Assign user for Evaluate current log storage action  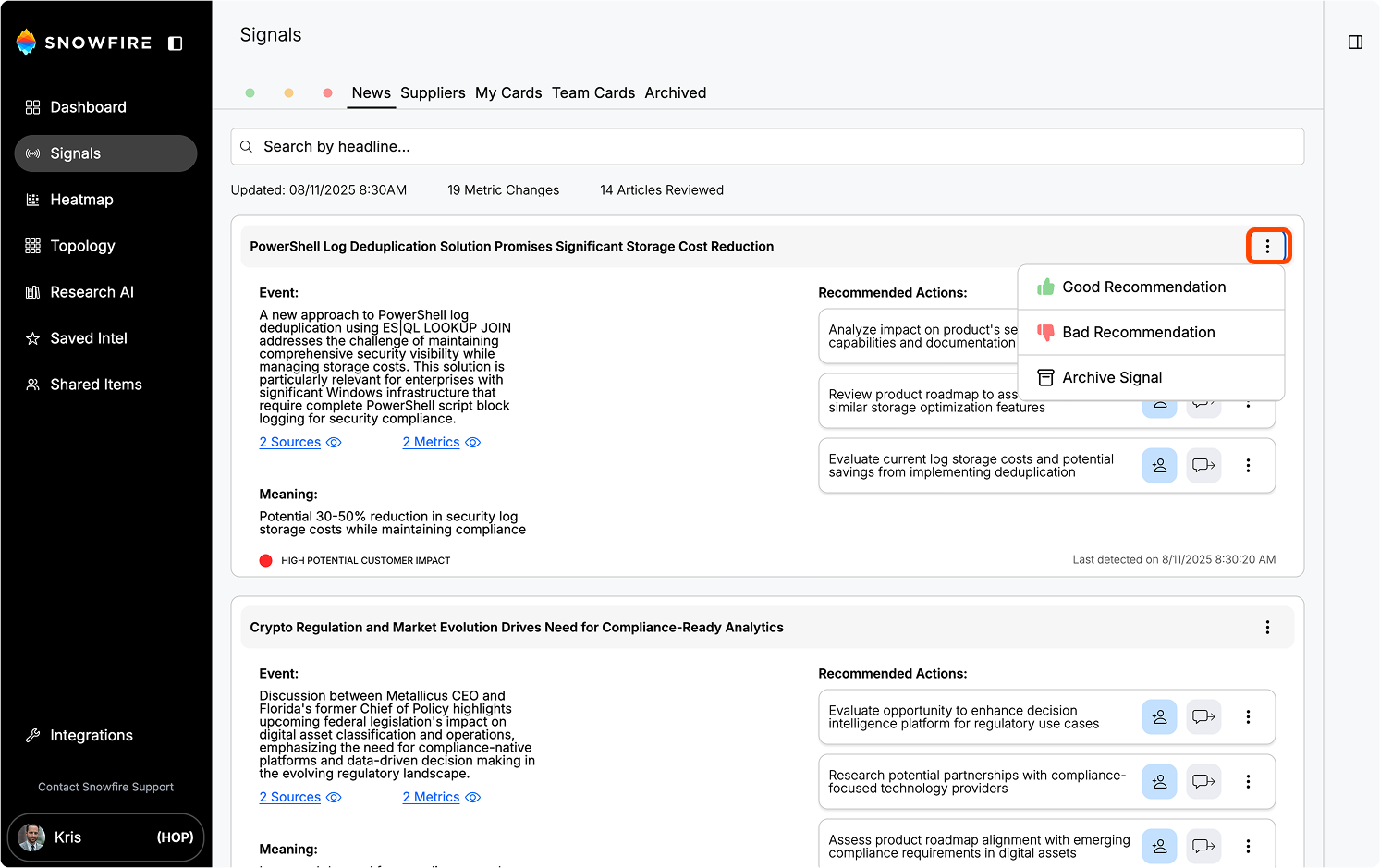point(1160,466)
